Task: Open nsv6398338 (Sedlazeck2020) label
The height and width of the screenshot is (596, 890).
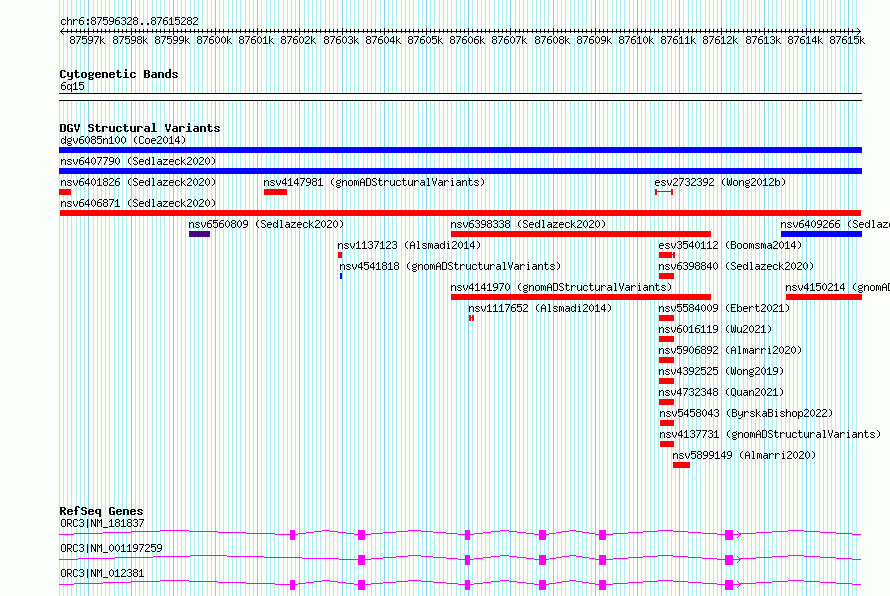Action: click(528, 224)
